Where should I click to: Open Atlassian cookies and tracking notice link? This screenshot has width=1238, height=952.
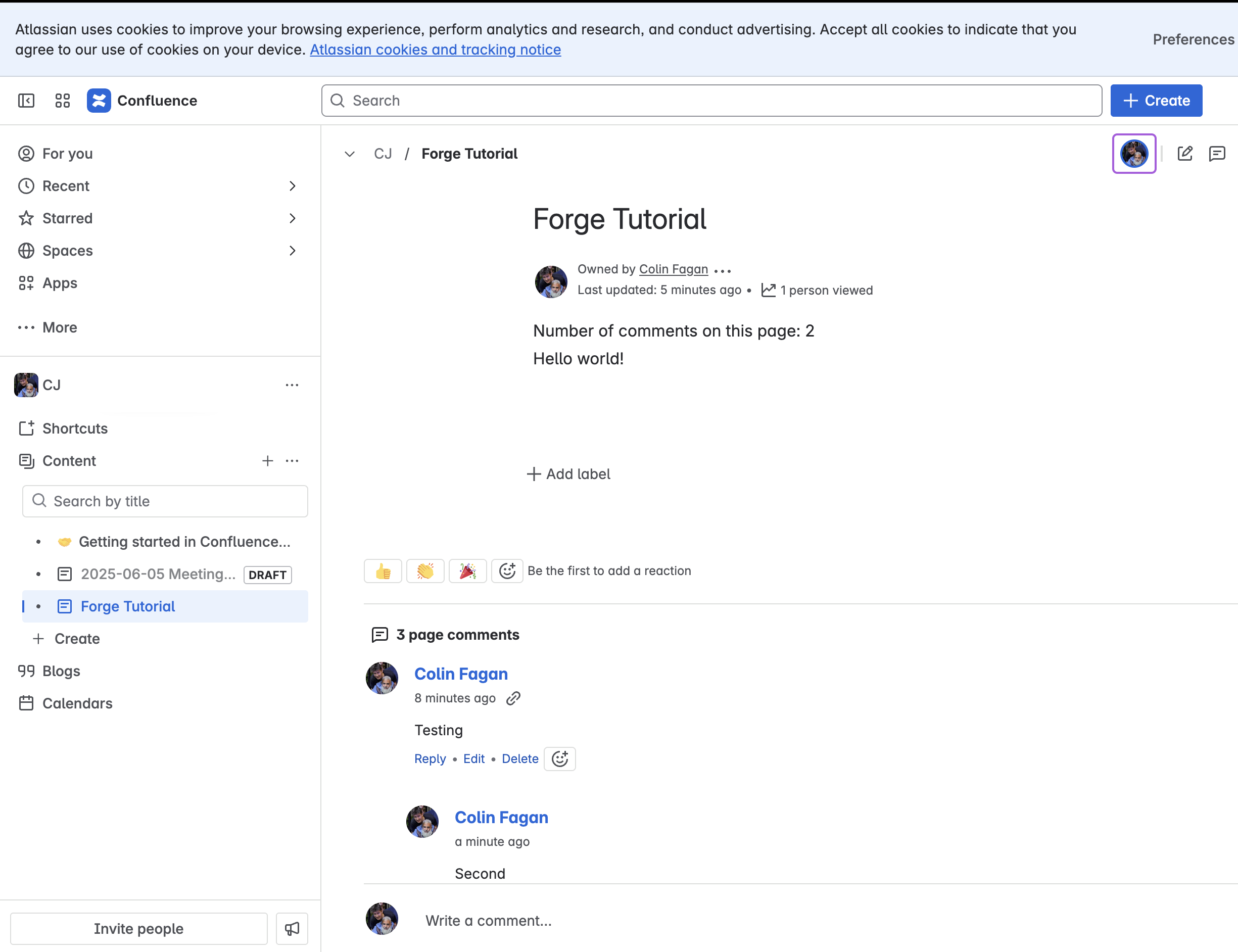coord(435,50)
